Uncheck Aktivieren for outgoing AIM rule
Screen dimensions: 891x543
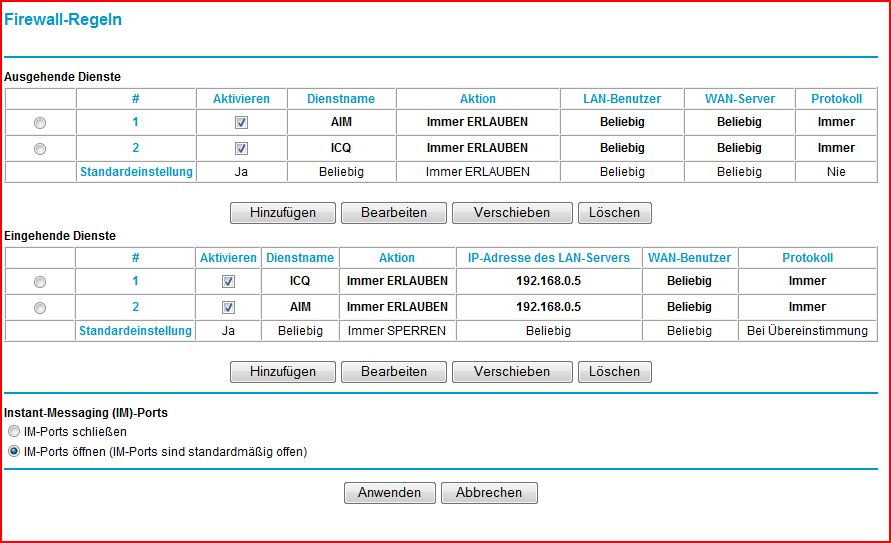tap(242, 123)
